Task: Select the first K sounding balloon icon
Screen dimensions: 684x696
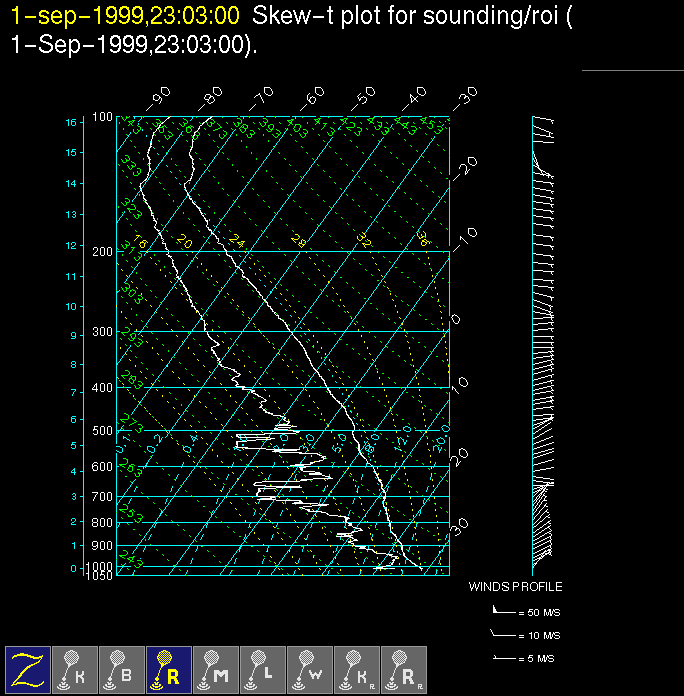Action: click(75, 669)
